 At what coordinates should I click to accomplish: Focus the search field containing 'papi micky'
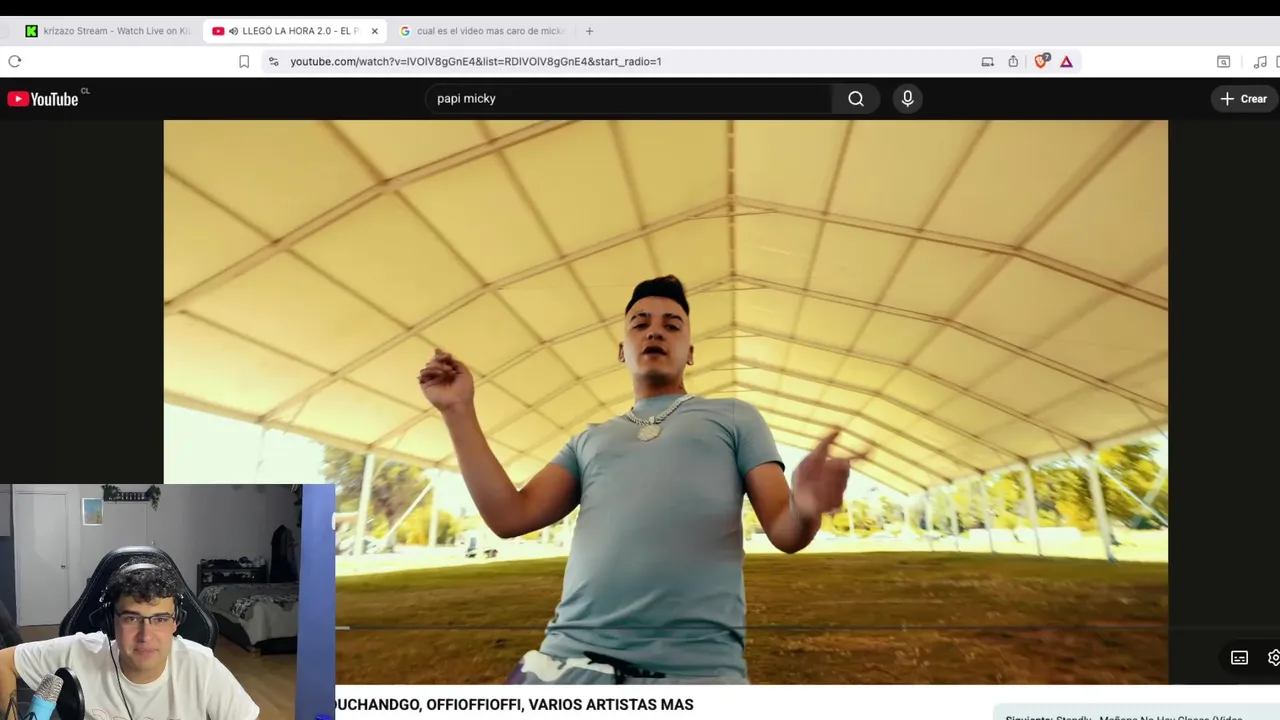click(x=629, y=98)
